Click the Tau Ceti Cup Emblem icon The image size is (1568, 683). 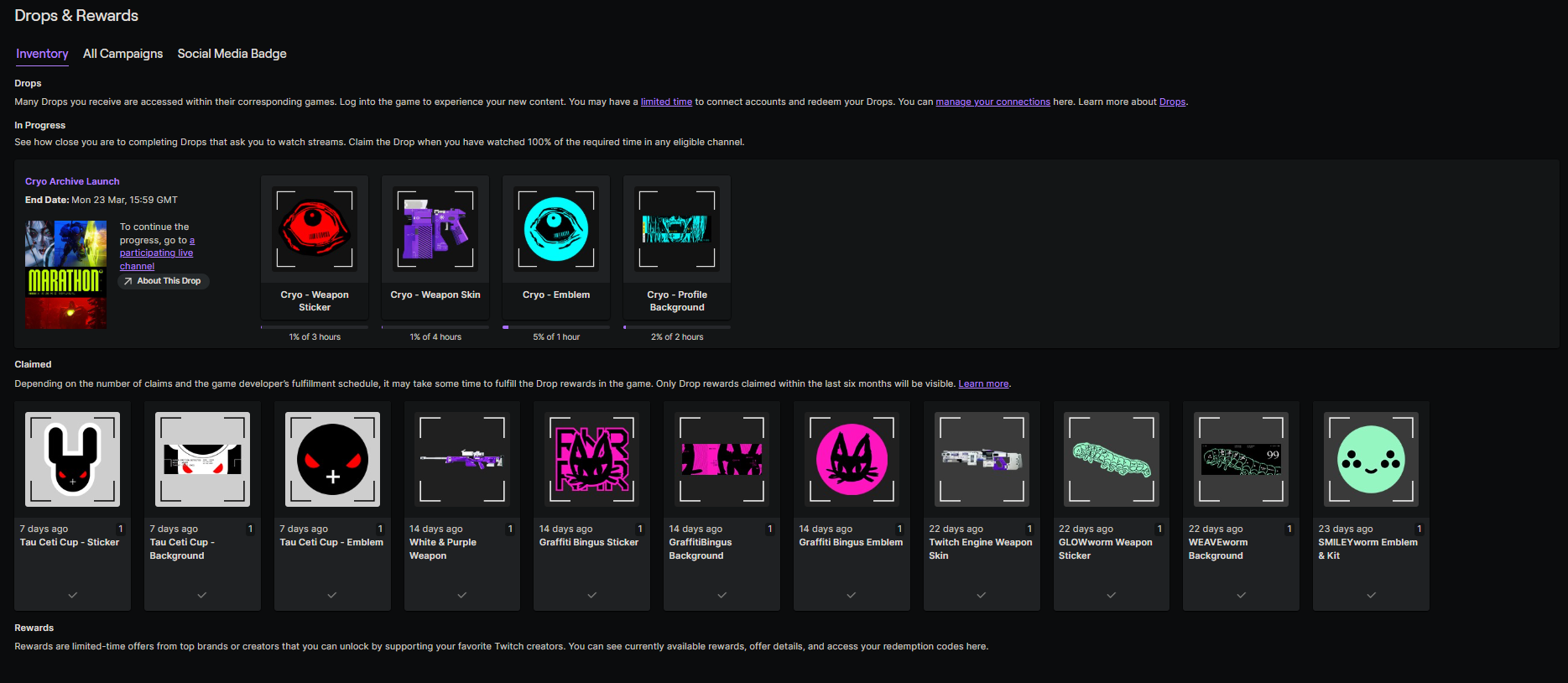pos(332,459)
